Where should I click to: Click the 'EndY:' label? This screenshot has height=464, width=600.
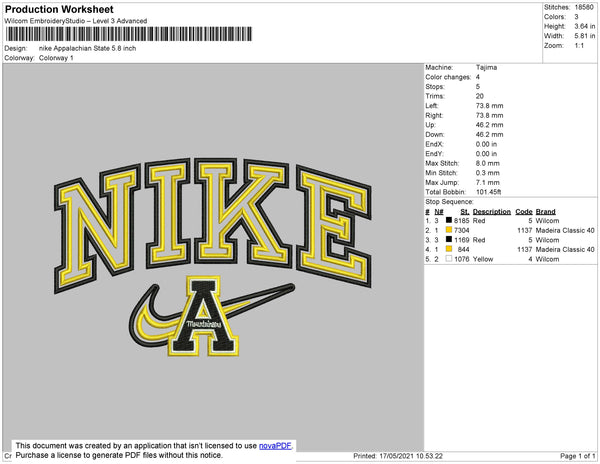[x=434, y=153]
